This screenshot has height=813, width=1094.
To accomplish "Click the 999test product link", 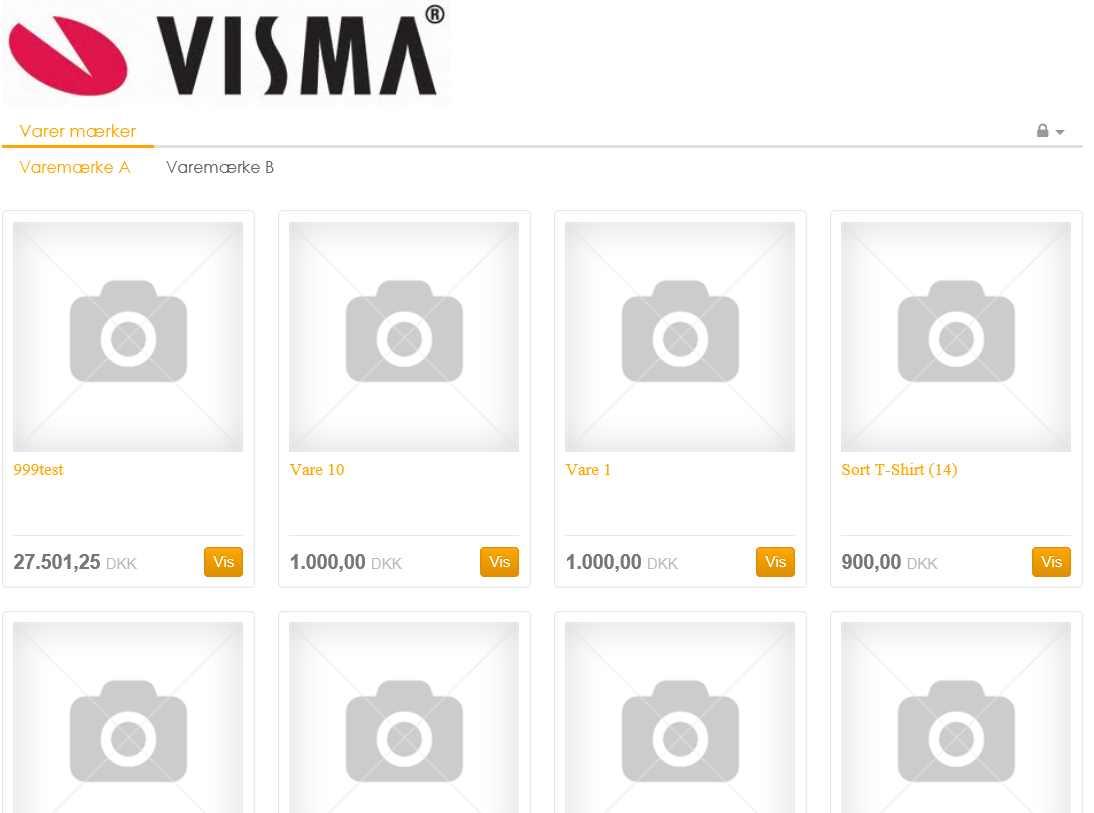I will pos(38,470).
